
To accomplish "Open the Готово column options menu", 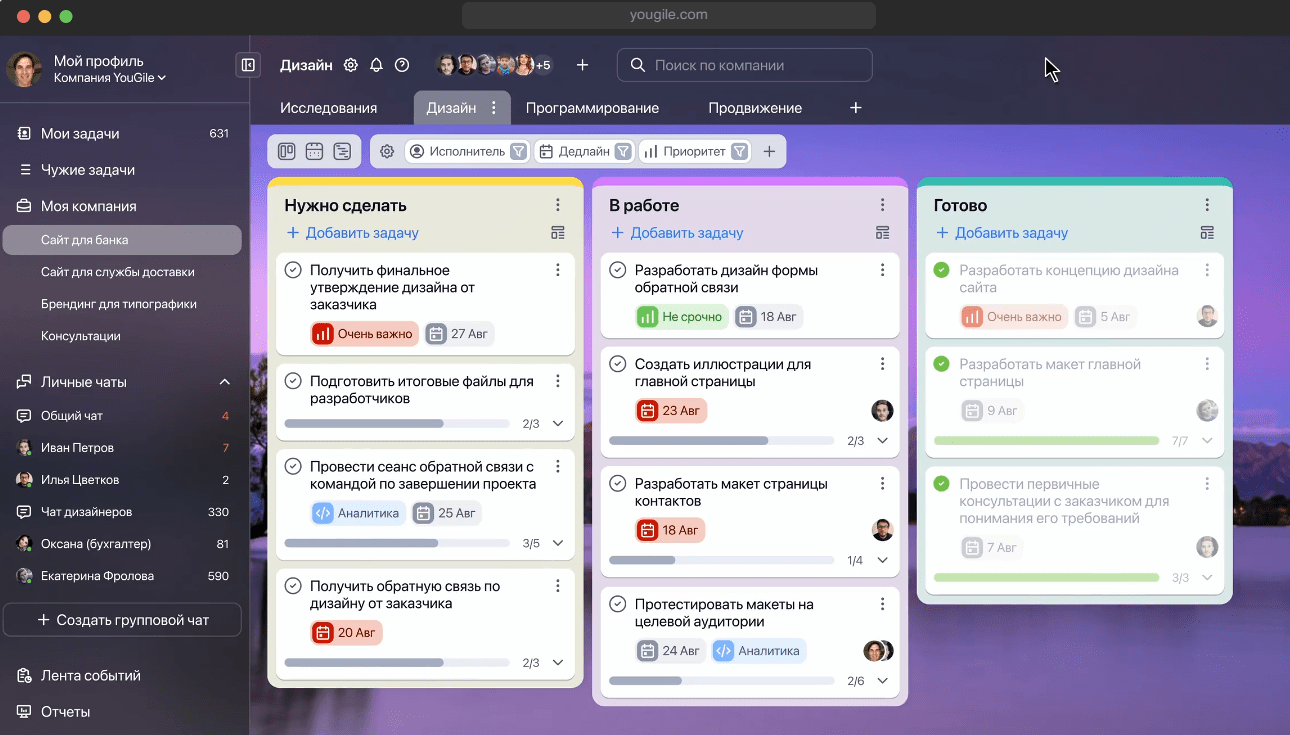I will (x=1207, y=204).
